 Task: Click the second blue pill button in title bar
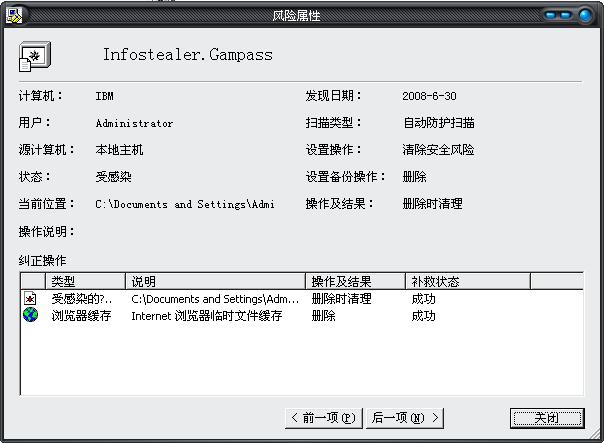tap(565, 15)
